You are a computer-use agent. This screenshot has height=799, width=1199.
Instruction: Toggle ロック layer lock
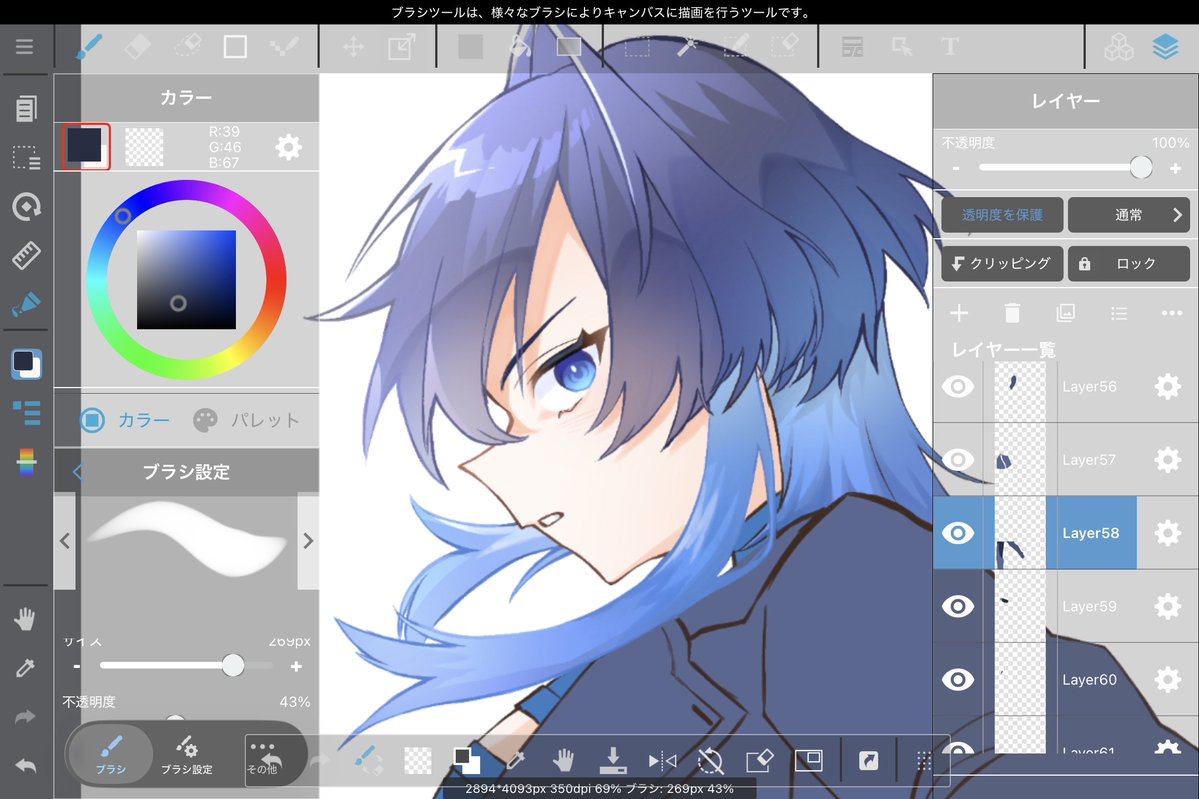point(1129,263)
